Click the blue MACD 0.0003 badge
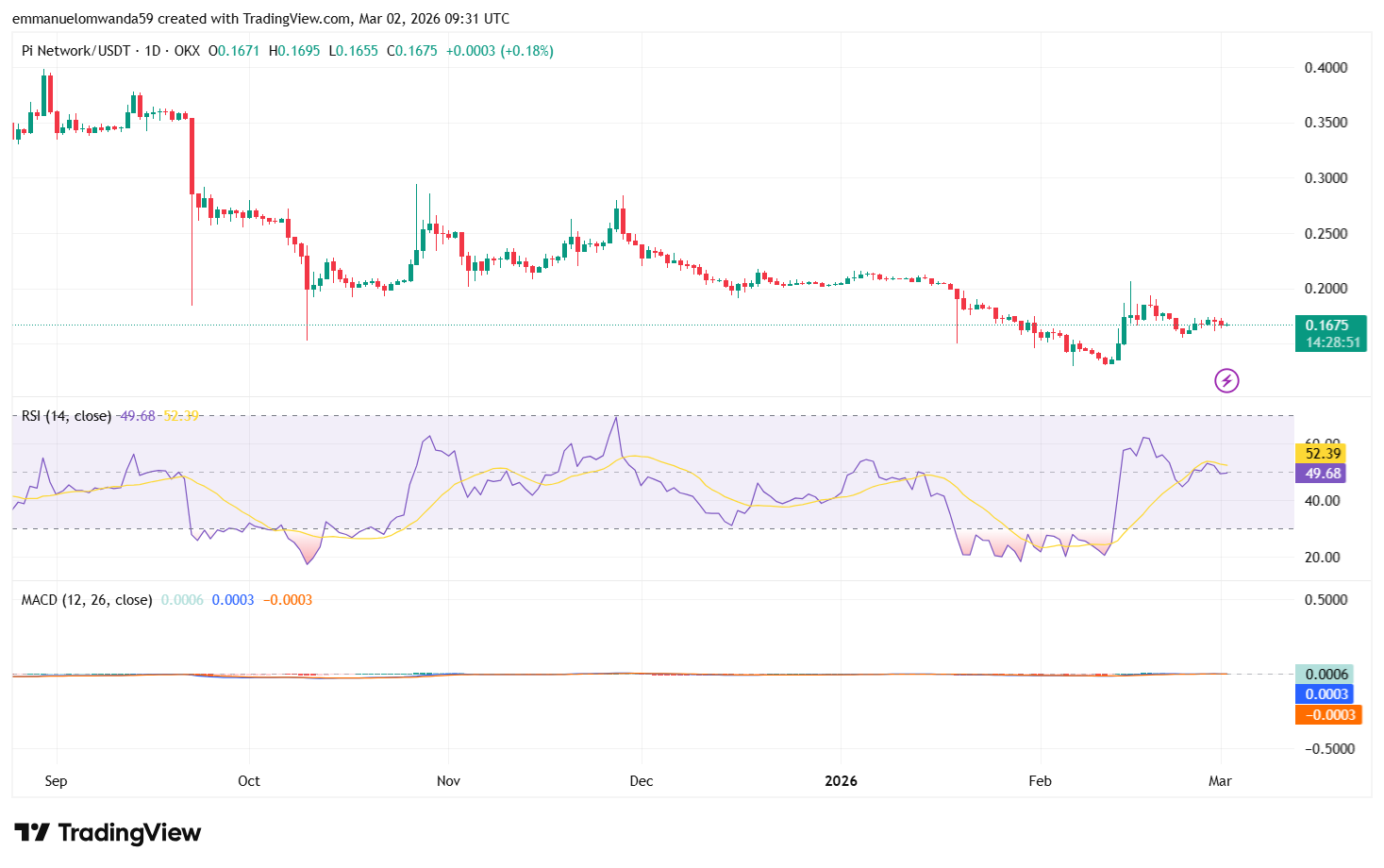 pos(1326,694)
